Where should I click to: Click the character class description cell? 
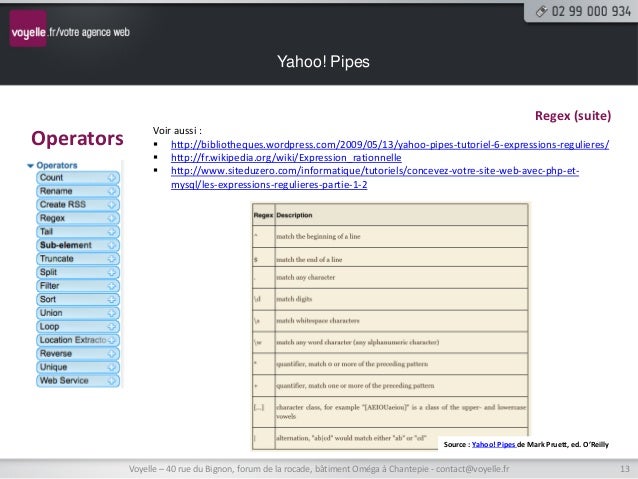click(x=401, y=411)
